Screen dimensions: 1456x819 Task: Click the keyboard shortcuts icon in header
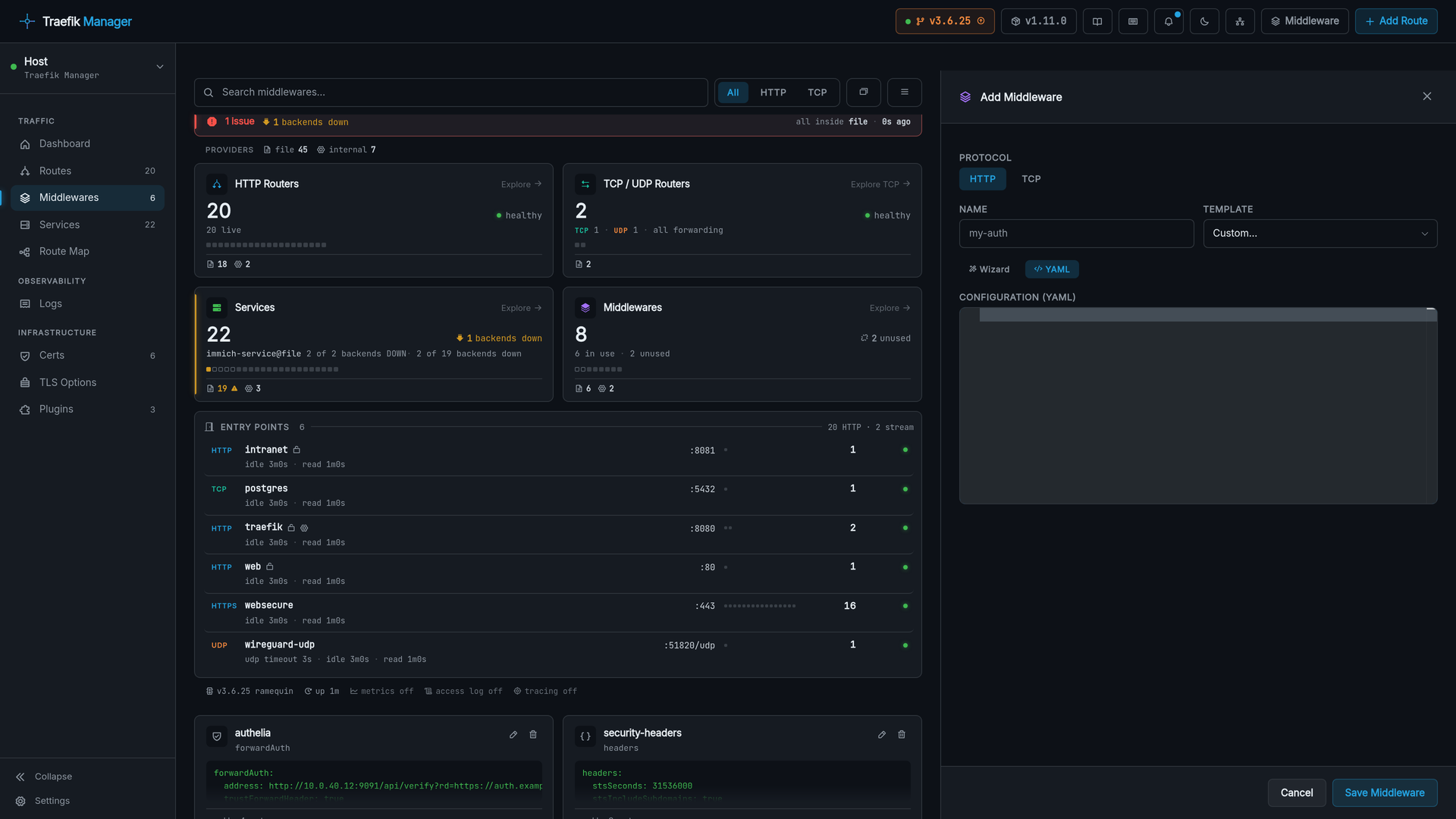(x=1133, y=21)
